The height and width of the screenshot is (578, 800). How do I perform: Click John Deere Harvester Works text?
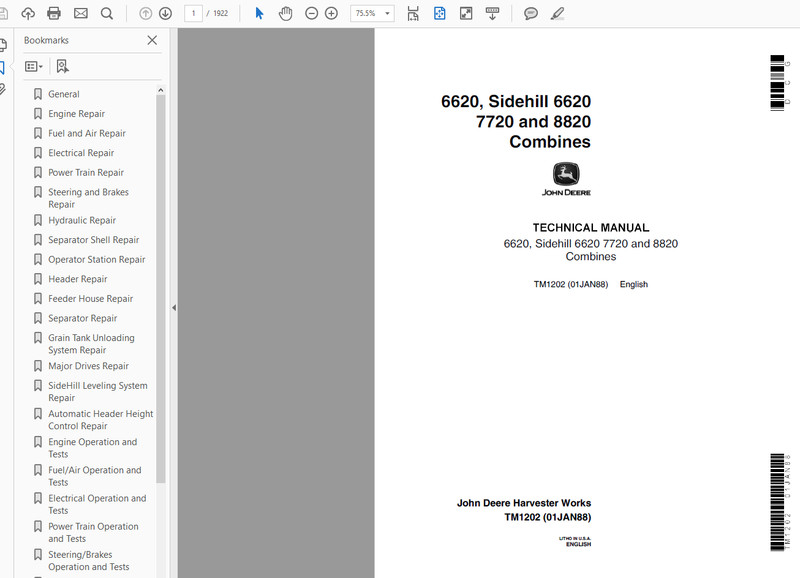tap(524, 503)
